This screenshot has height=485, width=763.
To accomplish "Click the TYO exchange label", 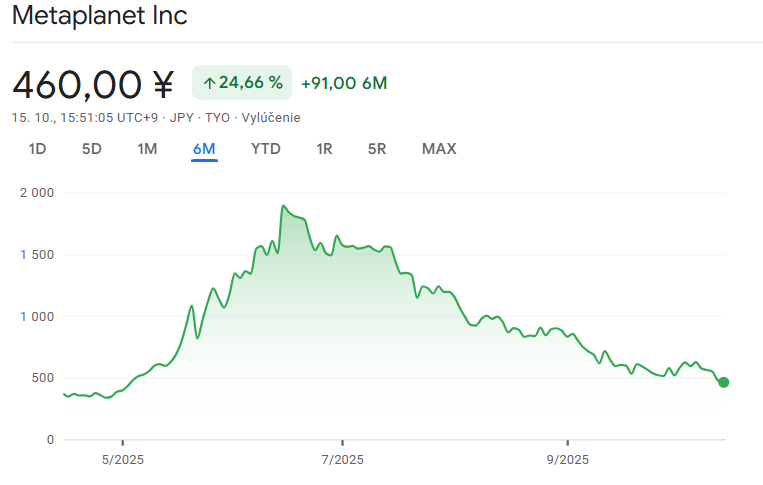I will point(217,118).
